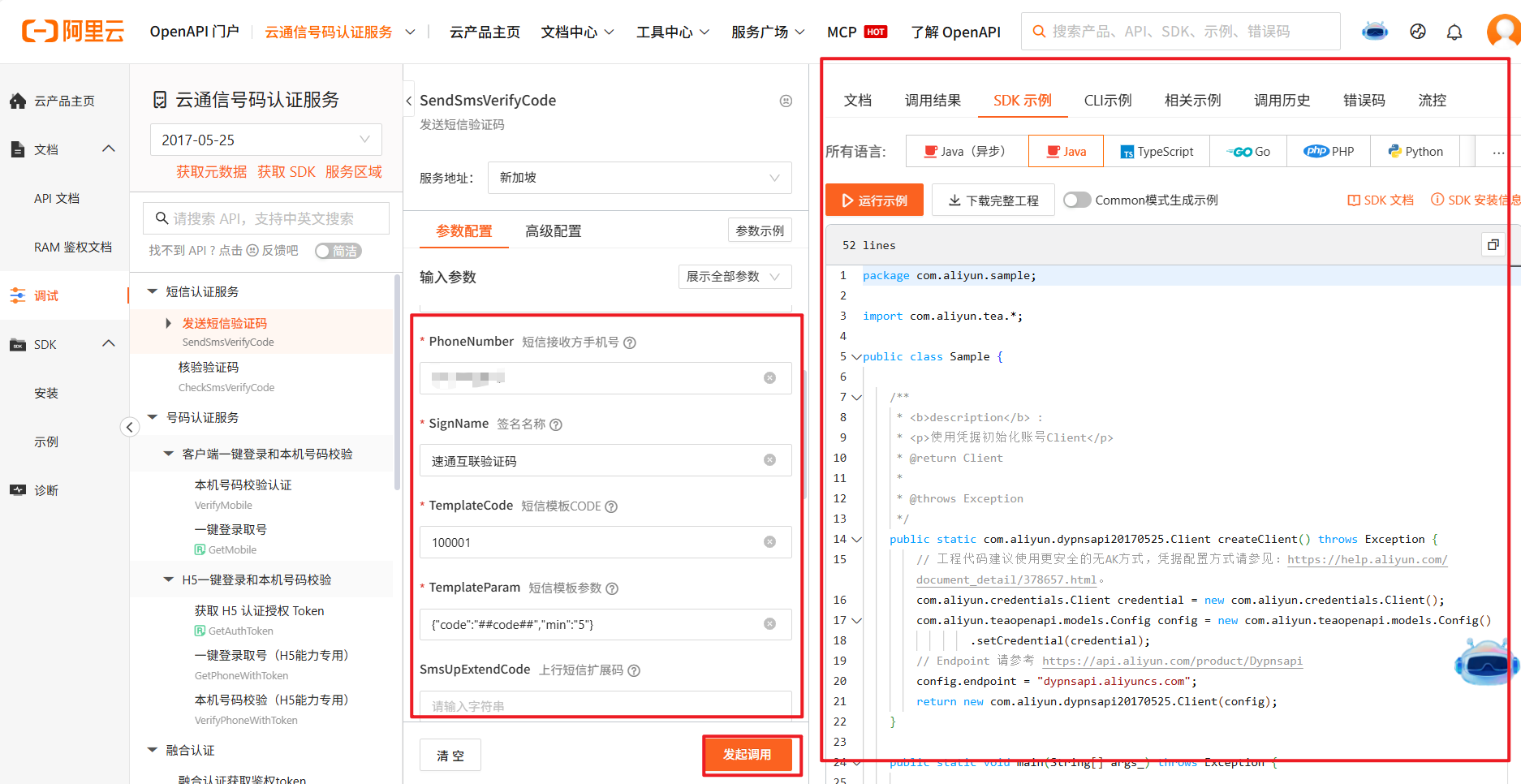Open the robot assistant icon in header
1521x784 pixels.
pos(1375,32)
